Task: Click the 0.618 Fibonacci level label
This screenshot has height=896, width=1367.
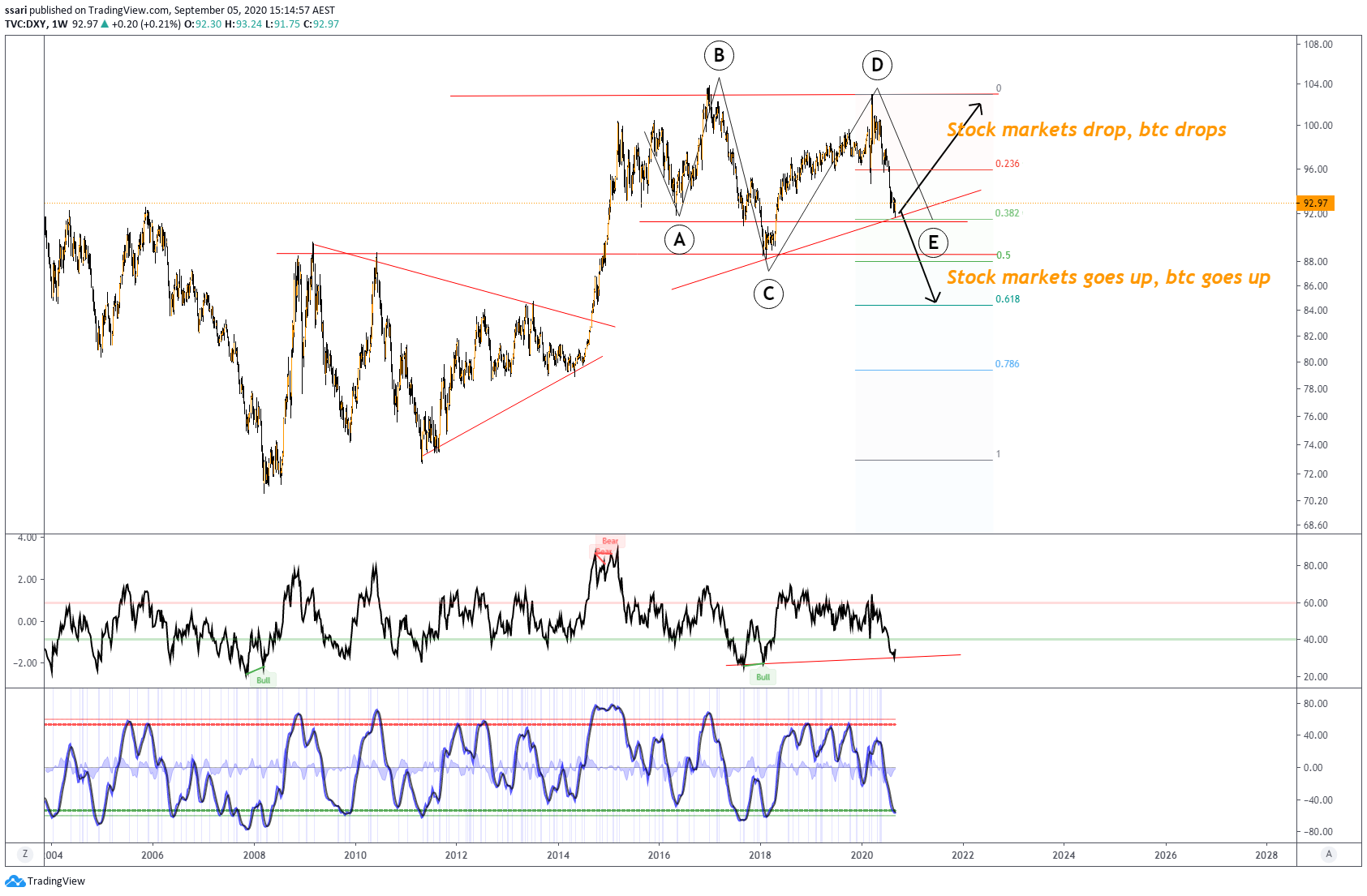Action: tap(1008, 299)
